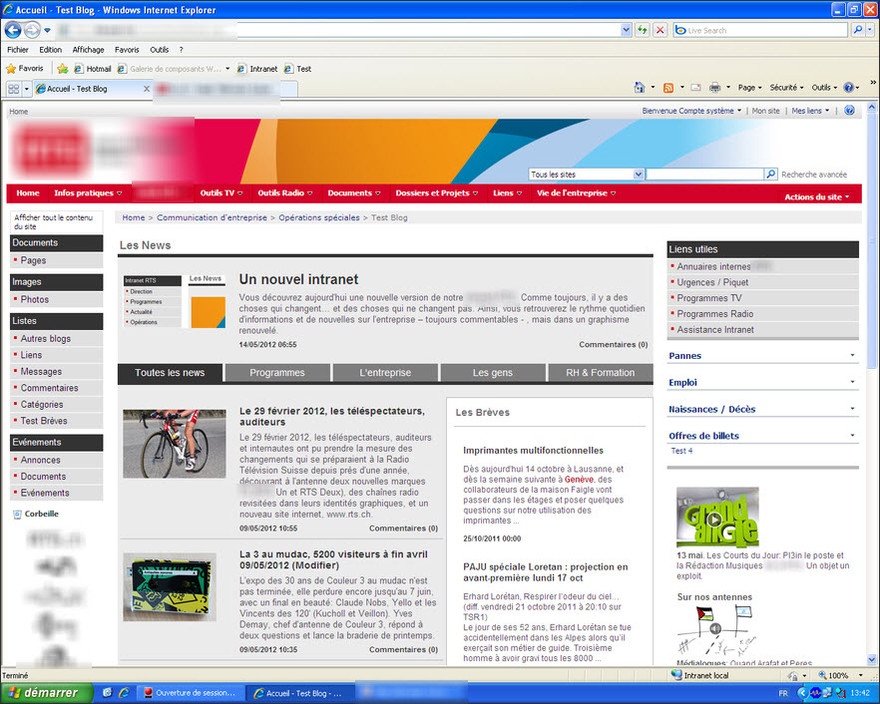The image size is (880, 704).
Task: Click the site search magnifier icon
Action: pos(771,174)
